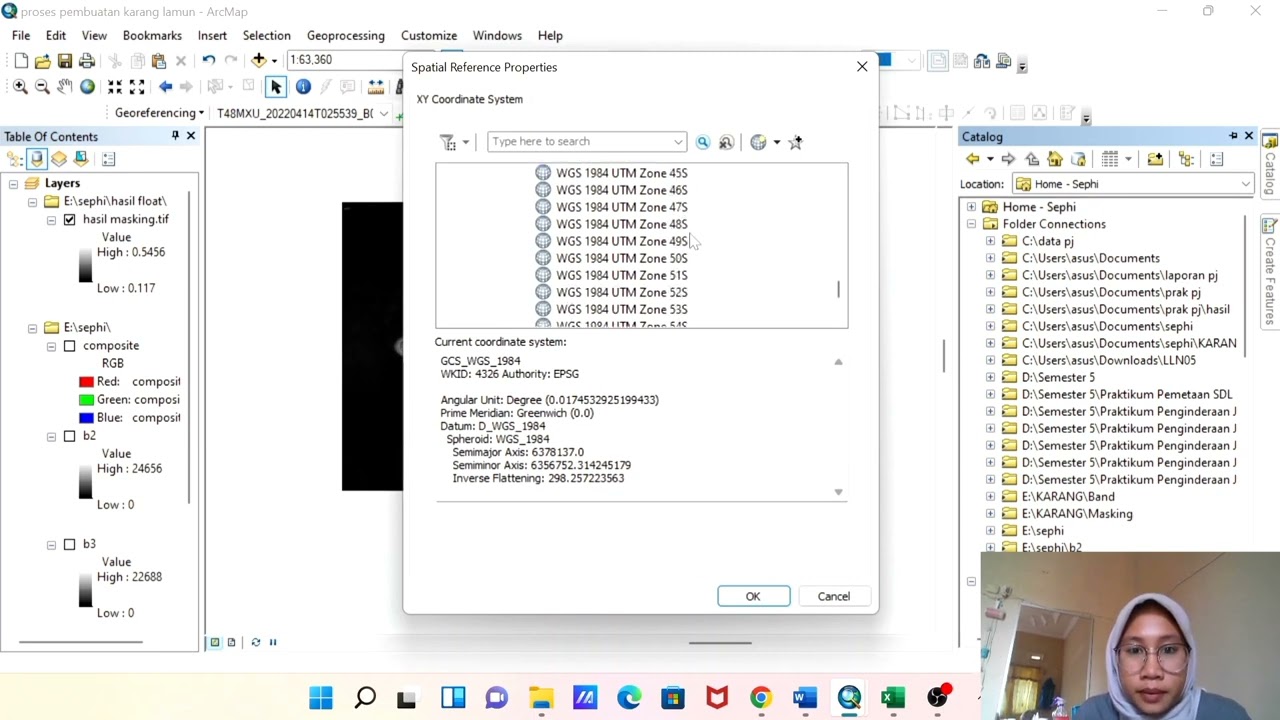
Task: Undo the last action with the Undo arrow
Action: (x=208, y=61)
